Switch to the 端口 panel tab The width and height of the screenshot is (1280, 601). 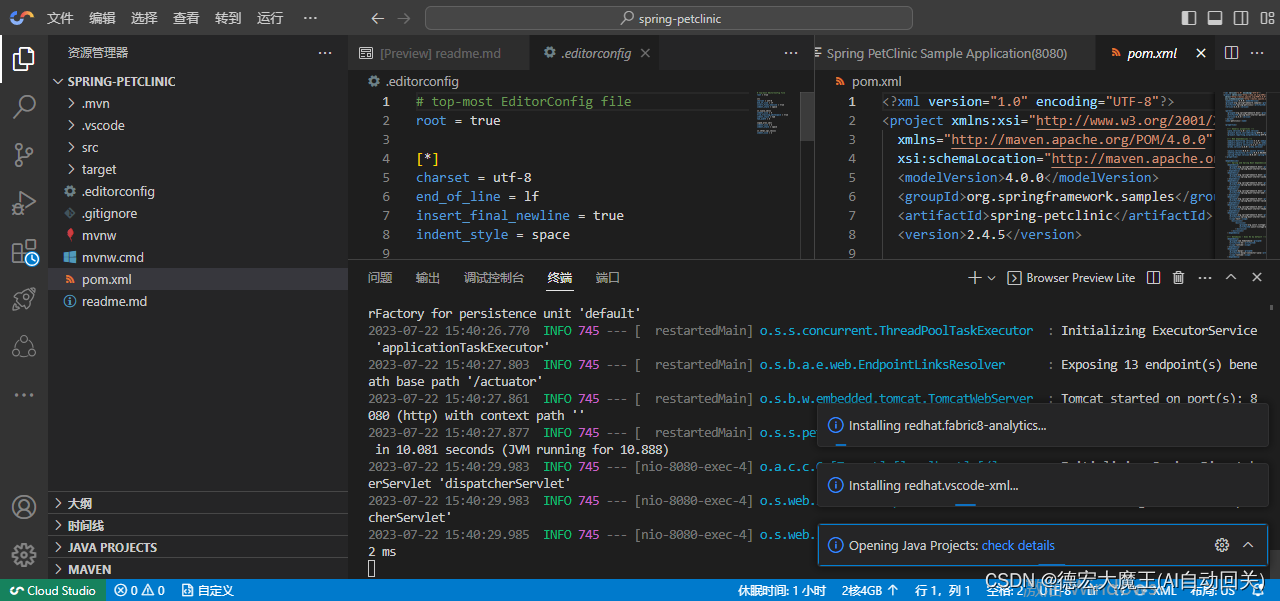click(608, 277)
